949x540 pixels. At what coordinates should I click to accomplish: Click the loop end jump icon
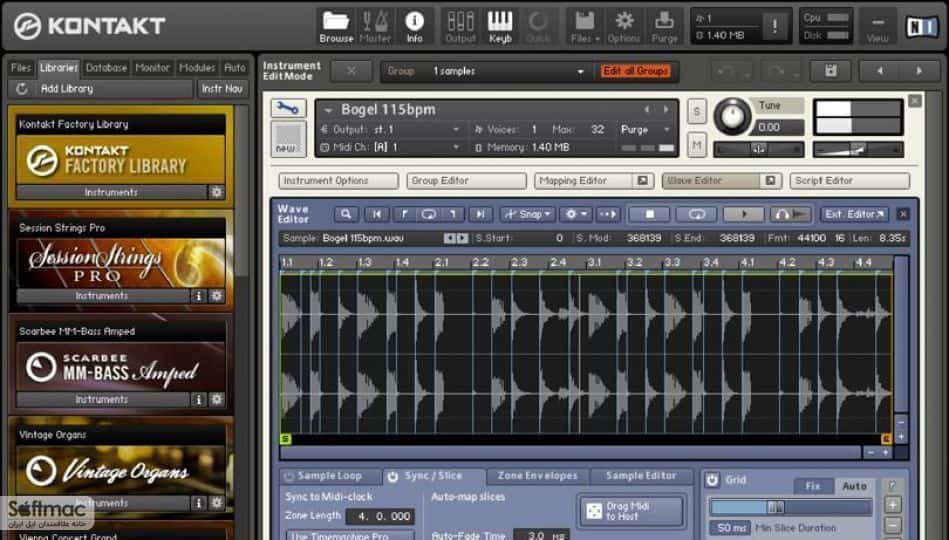(x=453, y=214)
